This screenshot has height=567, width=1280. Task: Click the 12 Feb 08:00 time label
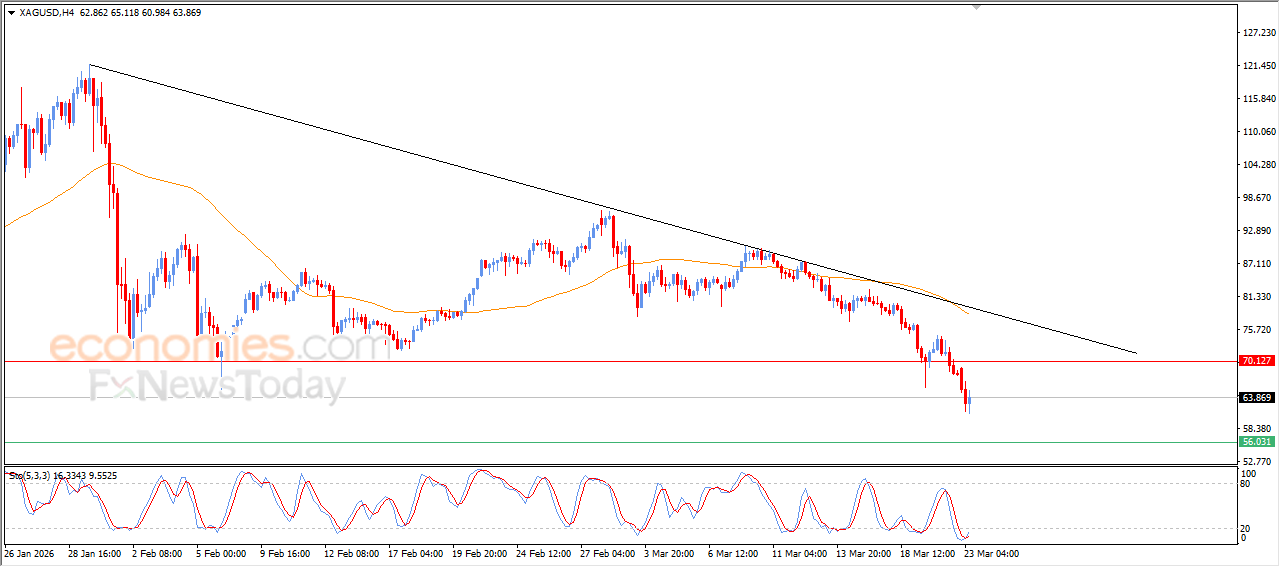[351, 553]
